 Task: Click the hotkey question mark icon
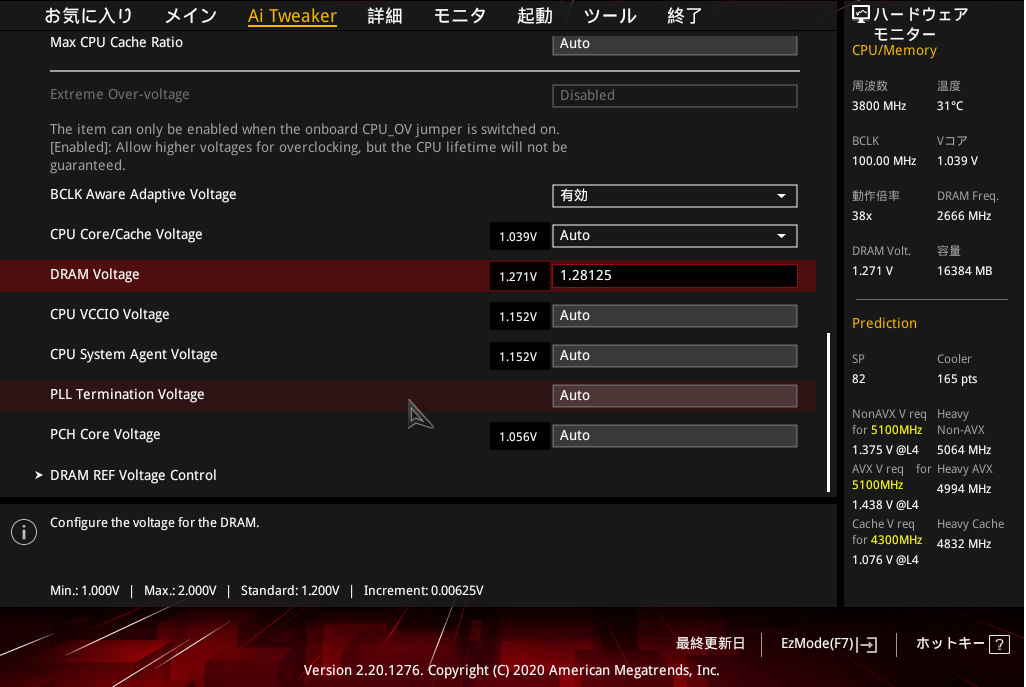click(x=999, y=644)
